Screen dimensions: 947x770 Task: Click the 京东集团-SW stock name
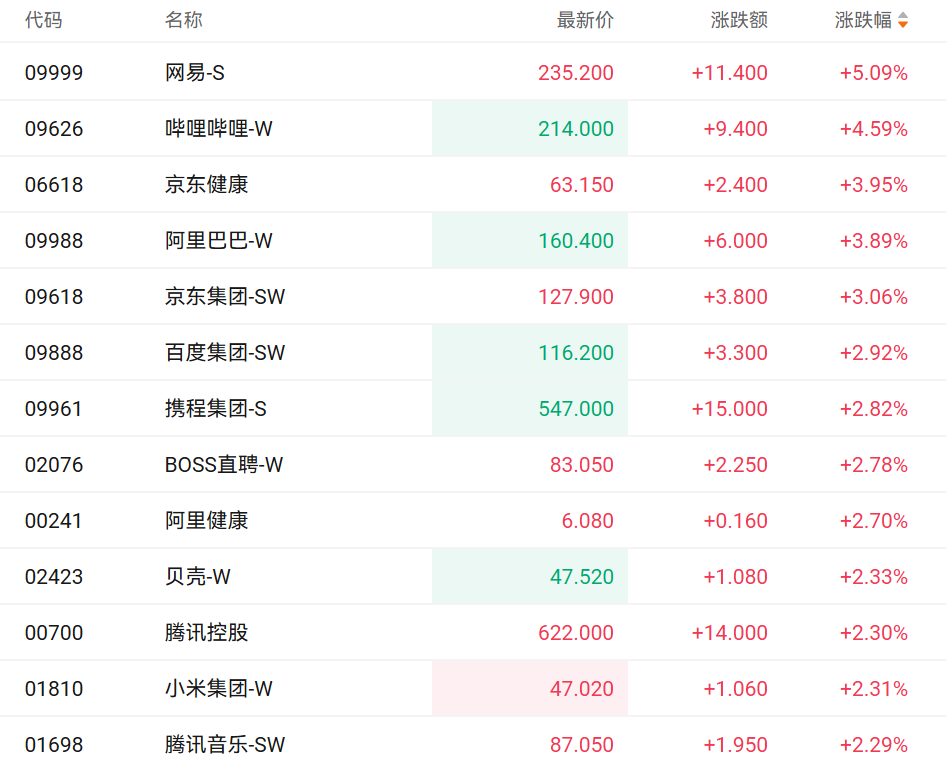tap(225, 297)
